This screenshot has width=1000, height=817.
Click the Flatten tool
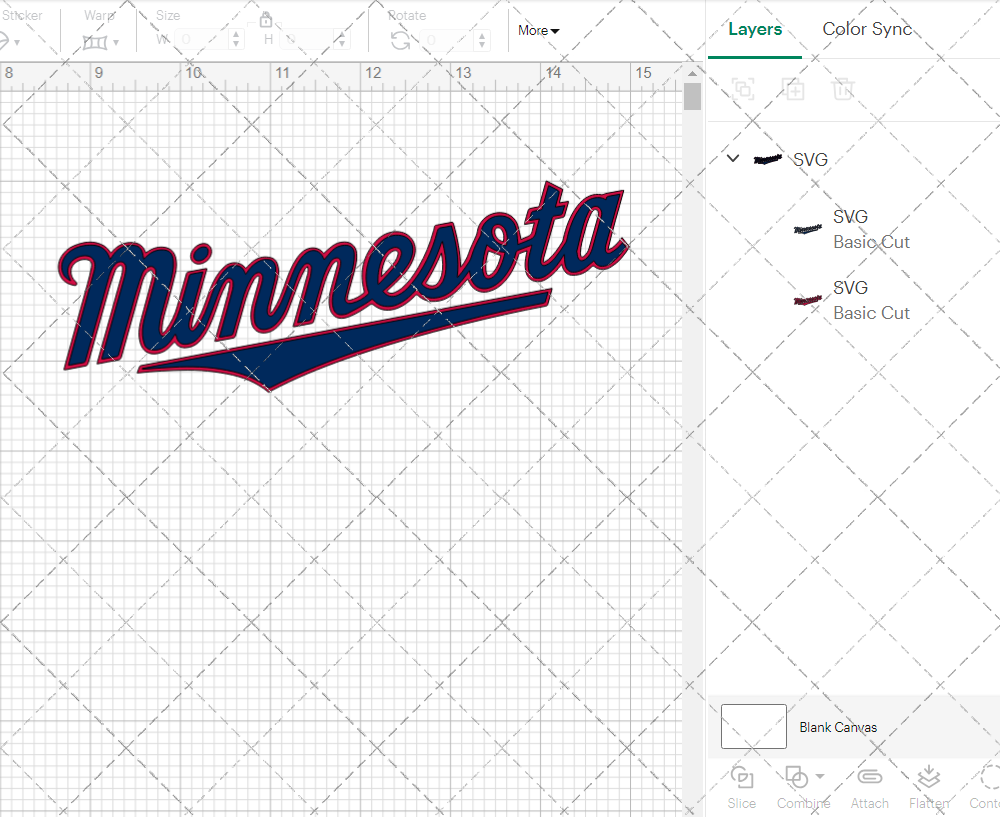[929, 788]
